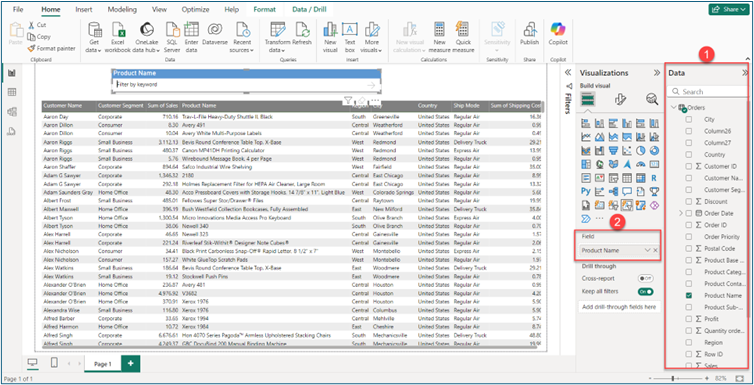Switch to the Insert ribbon tab
The image size is (754, 385).
click(x=85, y=9)
